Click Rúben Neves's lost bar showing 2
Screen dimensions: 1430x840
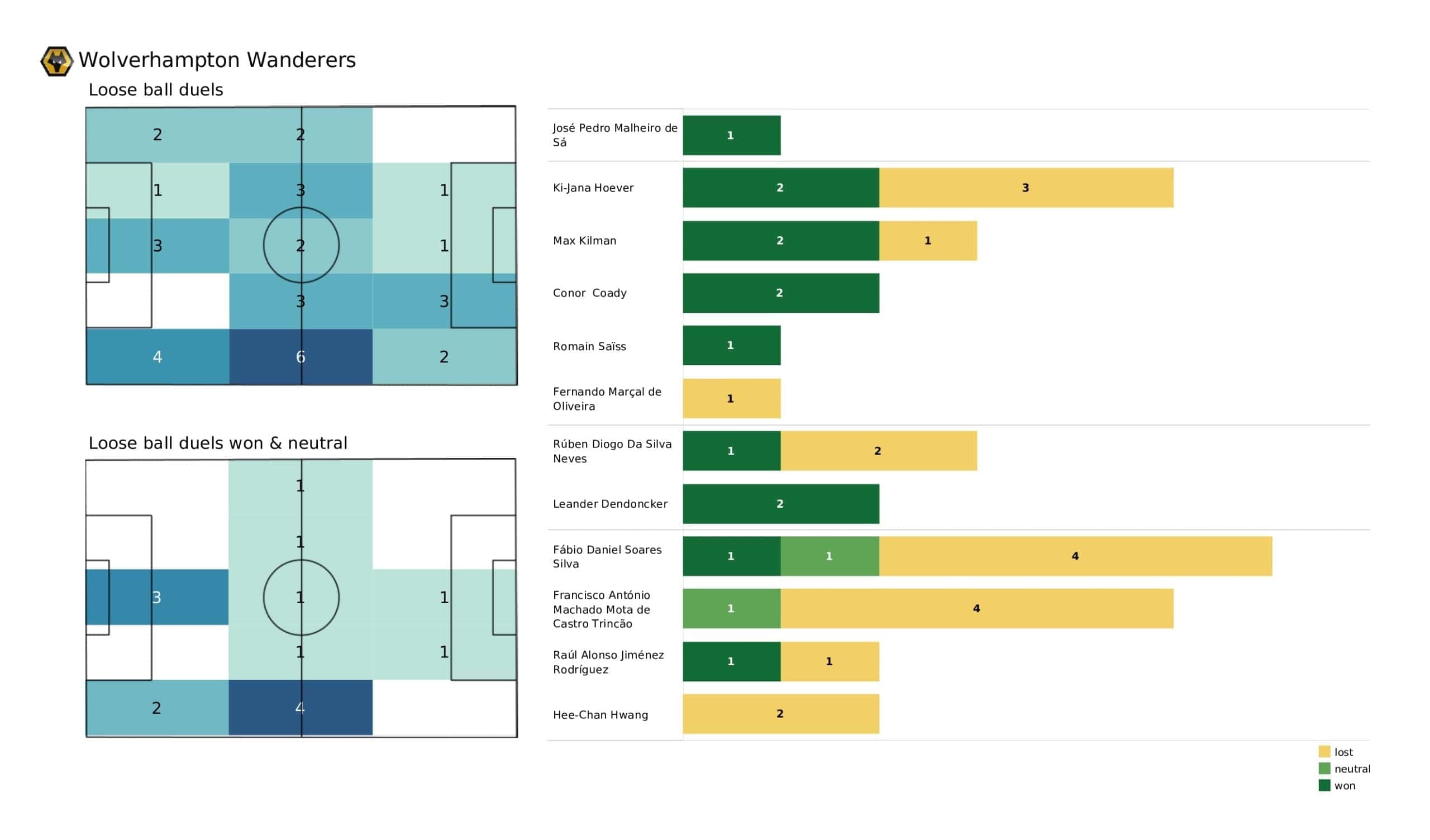tap(879, 451)
